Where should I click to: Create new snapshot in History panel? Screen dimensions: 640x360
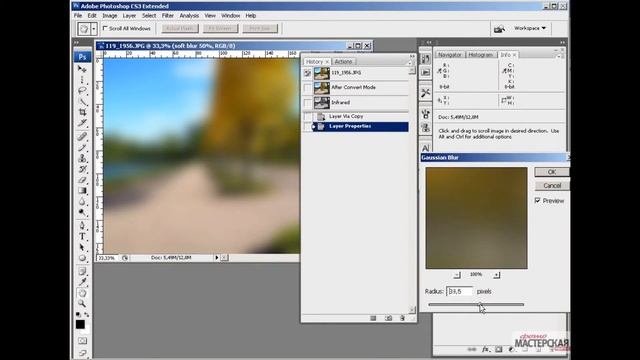pyautogui.click(x=388, y=318)
